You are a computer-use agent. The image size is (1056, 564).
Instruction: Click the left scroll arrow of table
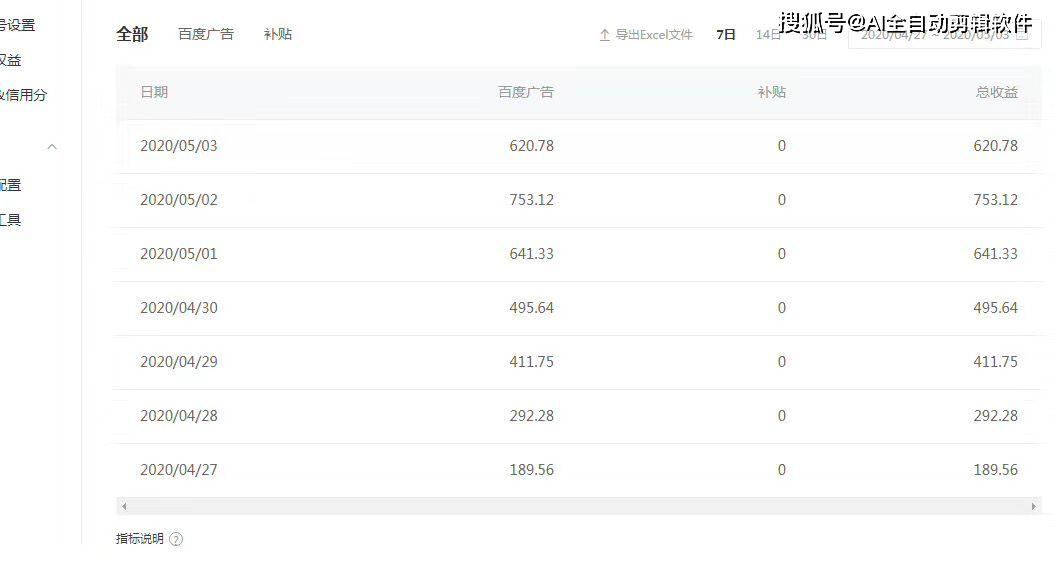124,507
